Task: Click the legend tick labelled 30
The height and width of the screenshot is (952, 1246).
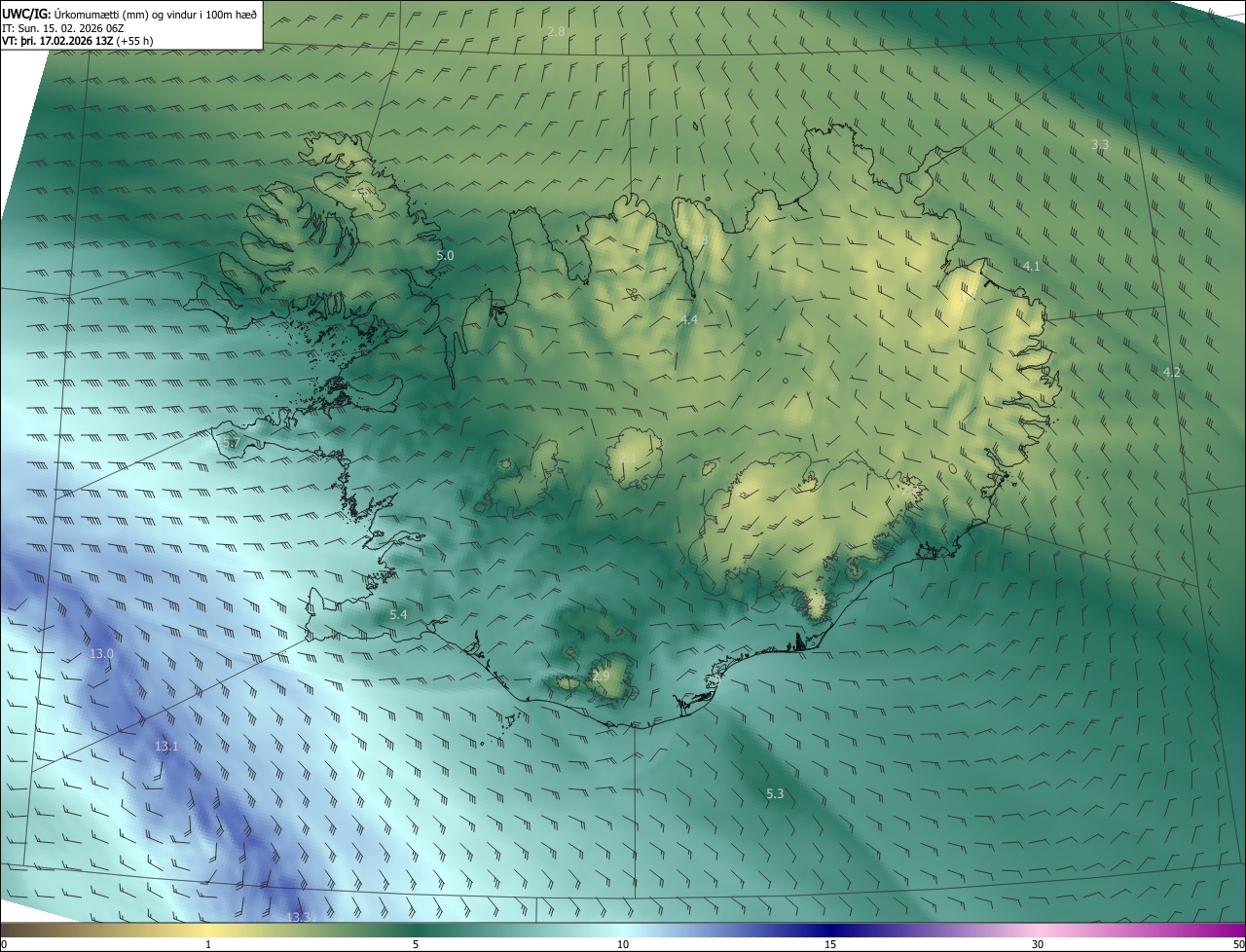Action: [x=1038, y=944]
